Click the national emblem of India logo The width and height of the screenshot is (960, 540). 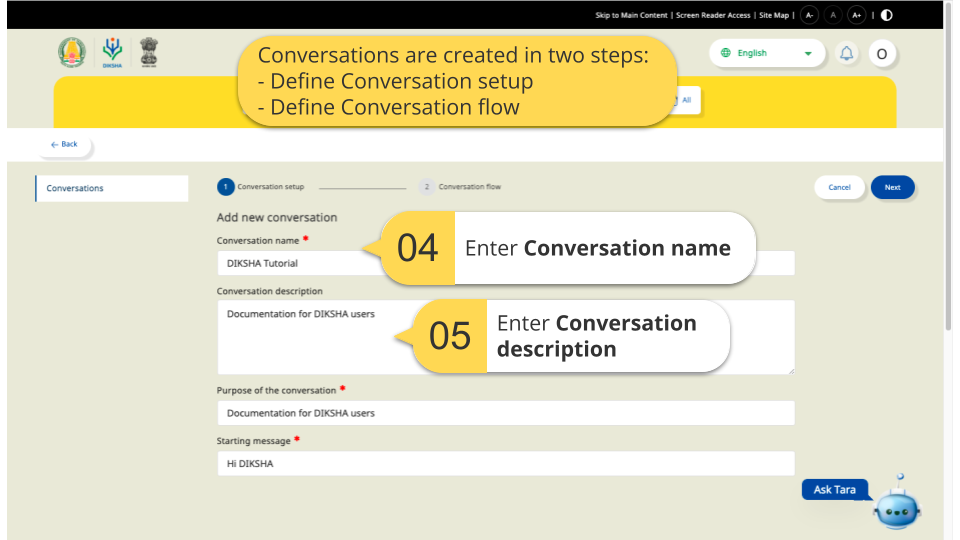click(x=147, y=53)
